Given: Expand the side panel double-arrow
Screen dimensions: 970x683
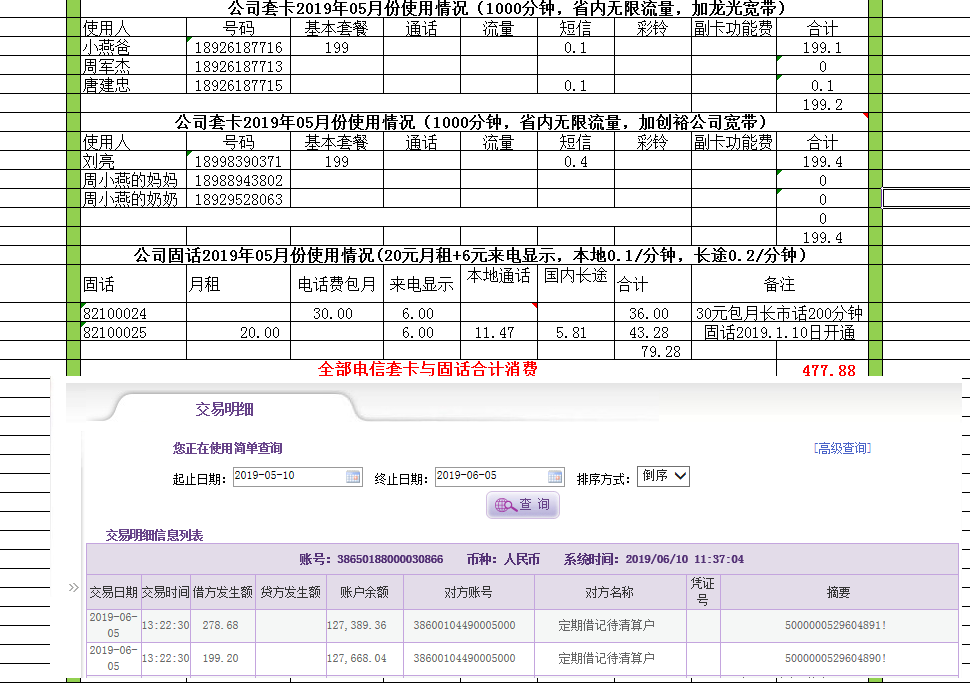Looking at the screenshot, I should click(73, 587).
